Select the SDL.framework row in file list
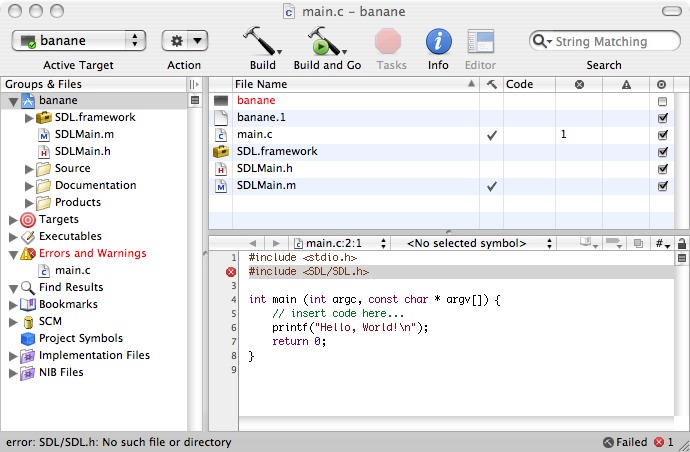 click(x=441, y=152)
